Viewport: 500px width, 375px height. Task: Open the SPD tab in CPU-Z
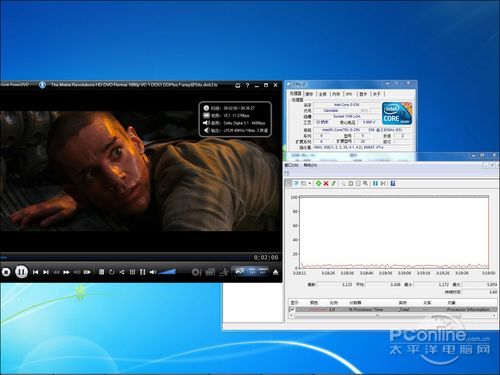(349, 94)
